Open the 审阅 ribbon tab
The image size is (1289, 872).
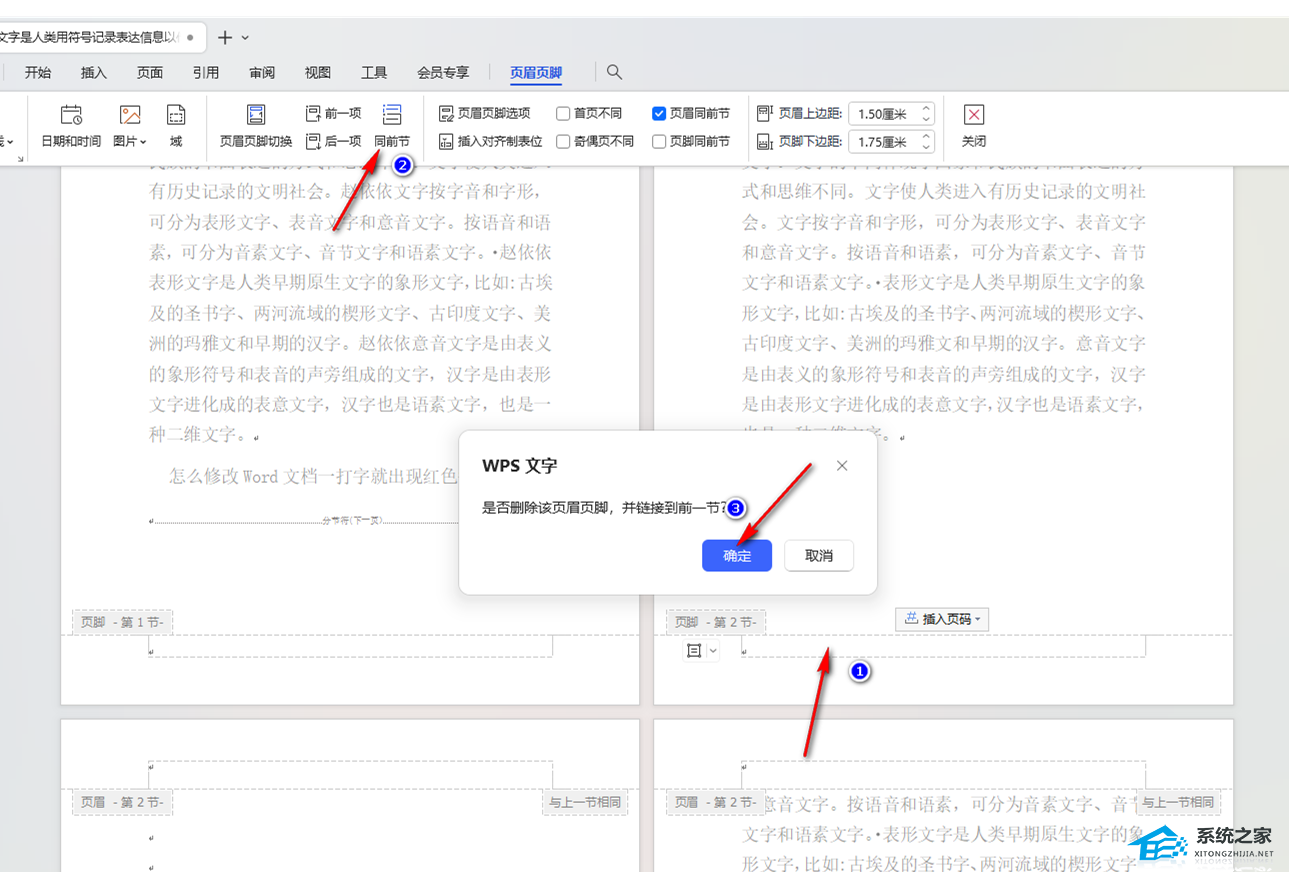click(x=262, y=72)
